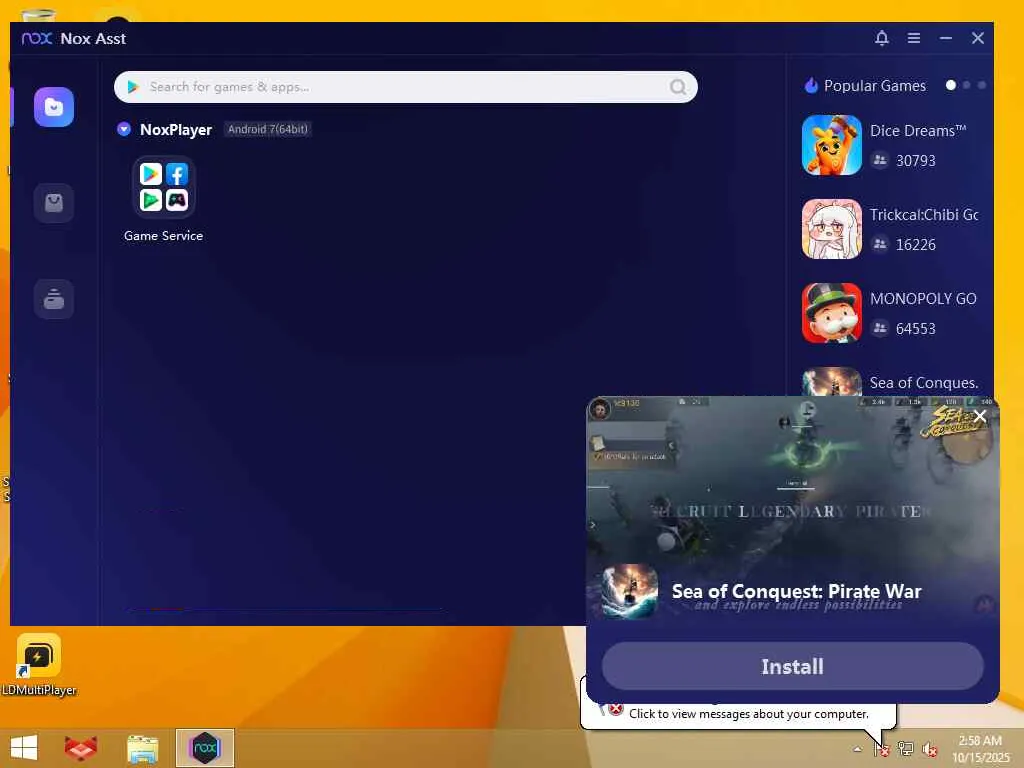Open the red fox taskbar app
1024x768 pixels.
[x=81, y=748]
